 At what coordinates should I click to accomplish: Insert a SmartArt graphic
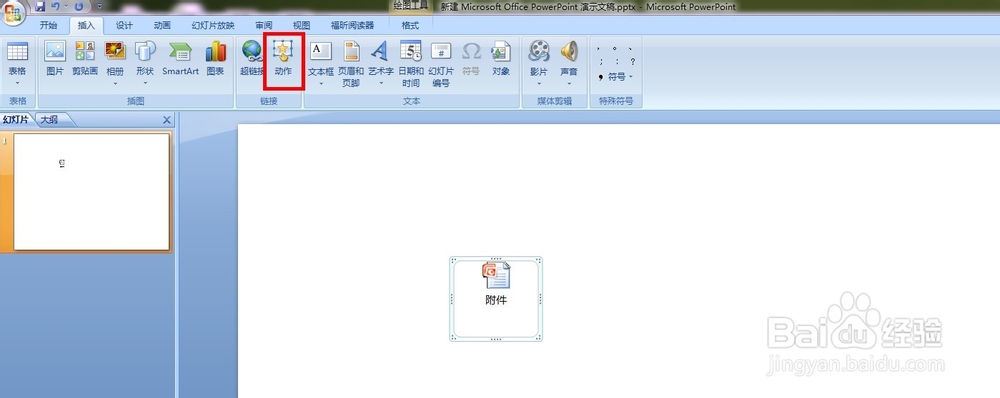click(180, 59)
